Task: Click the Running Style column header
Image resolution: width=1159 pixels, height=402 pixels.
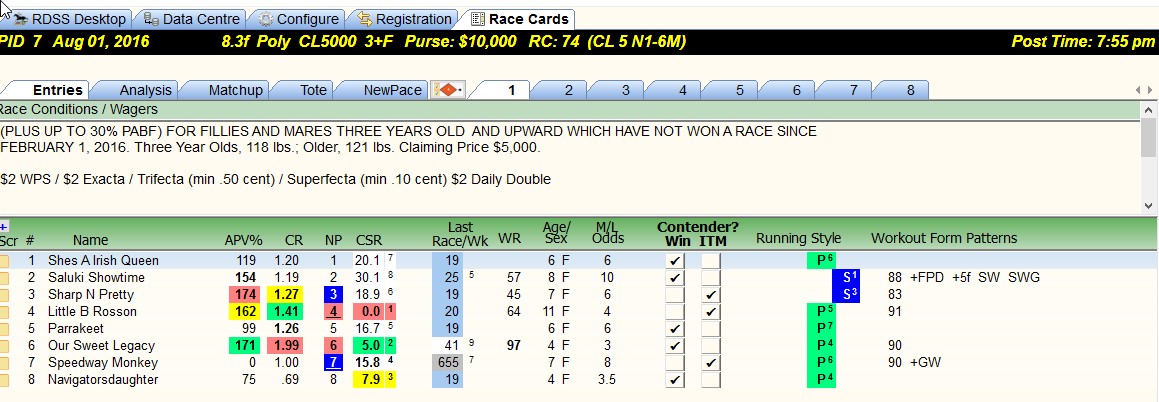Action: pyautogui.click(x=798, y=239)
